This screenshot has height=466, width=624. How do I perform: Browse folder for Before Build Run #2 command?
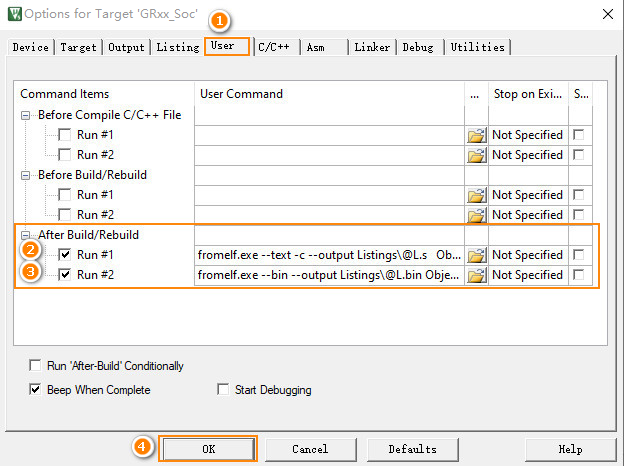pos(476,215)
